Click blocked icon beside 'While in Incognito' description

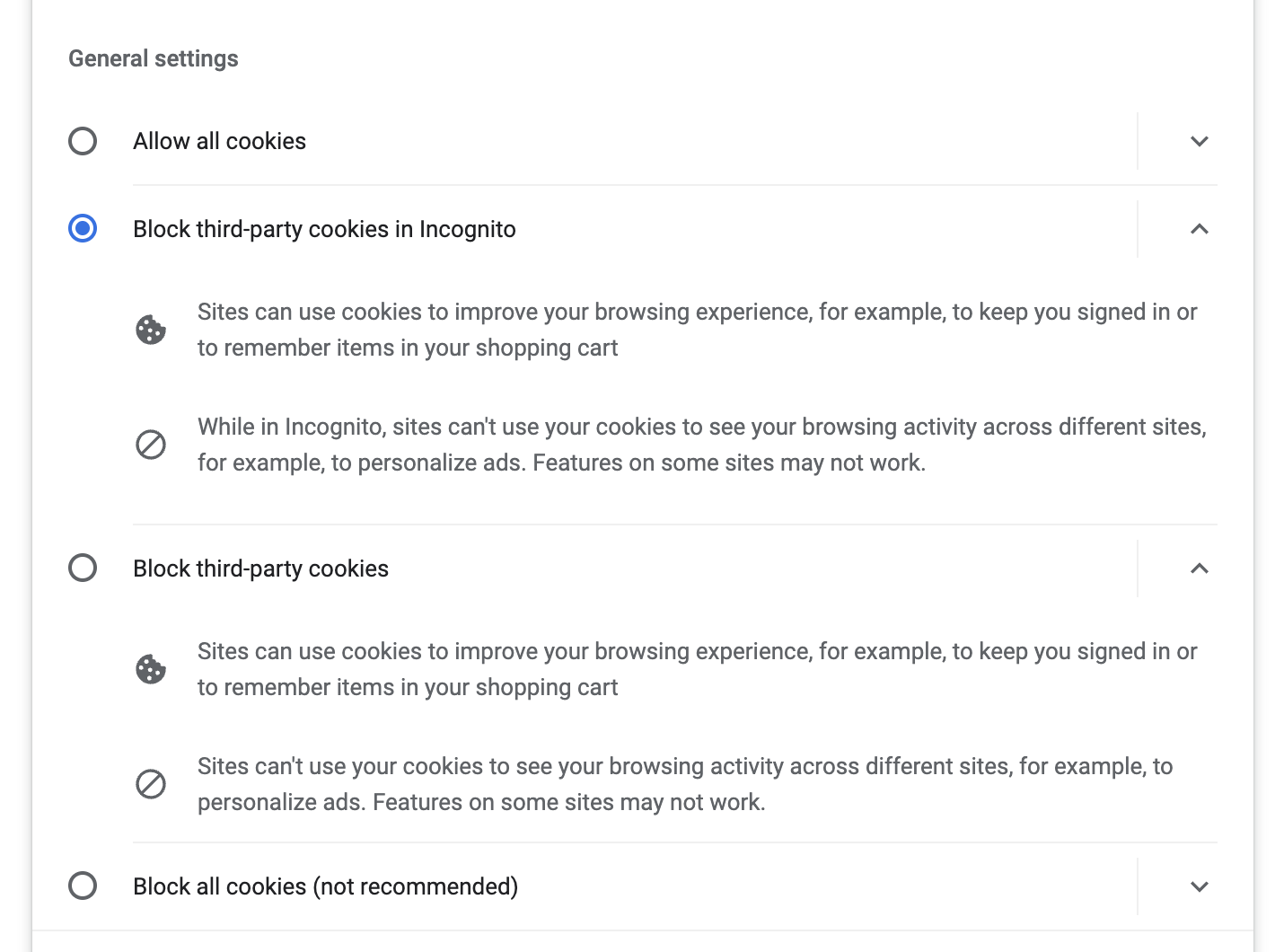pyautogui.click(x=151, y=445)
